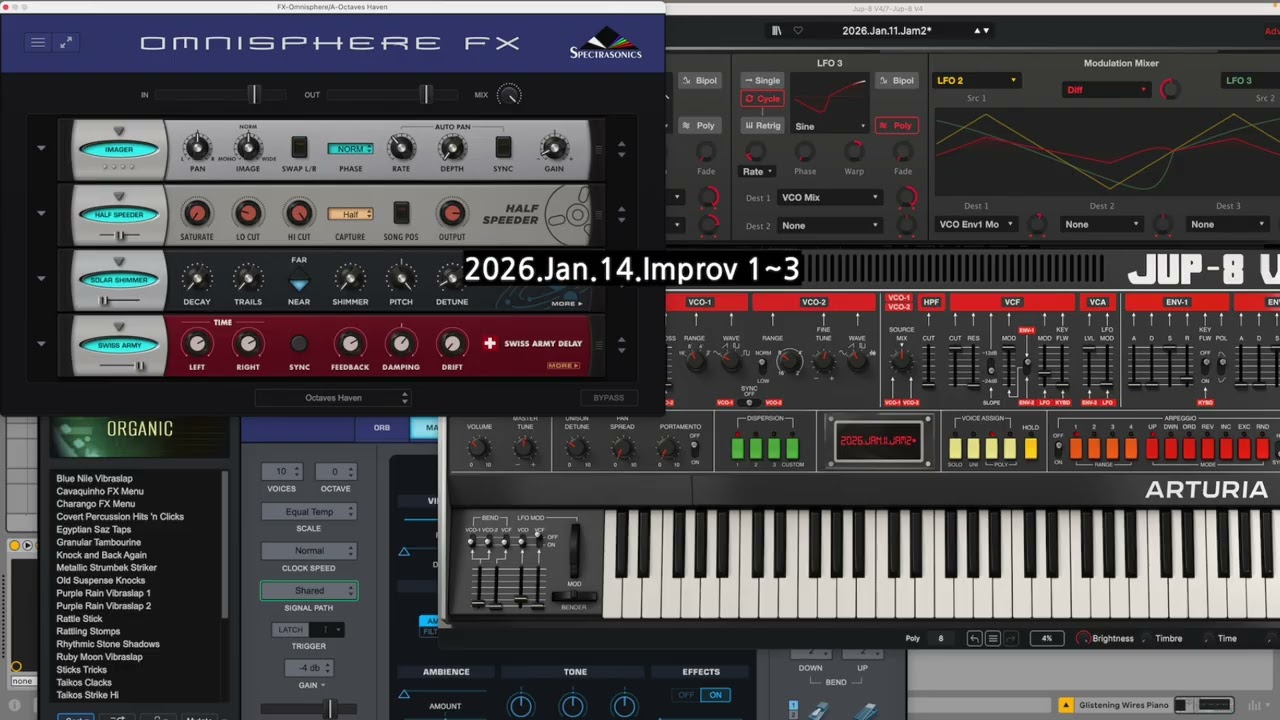Viewport: 1280px width, 720px height.
Task: Open the Octaves Haven preset selector
Action: coord(333,398)
